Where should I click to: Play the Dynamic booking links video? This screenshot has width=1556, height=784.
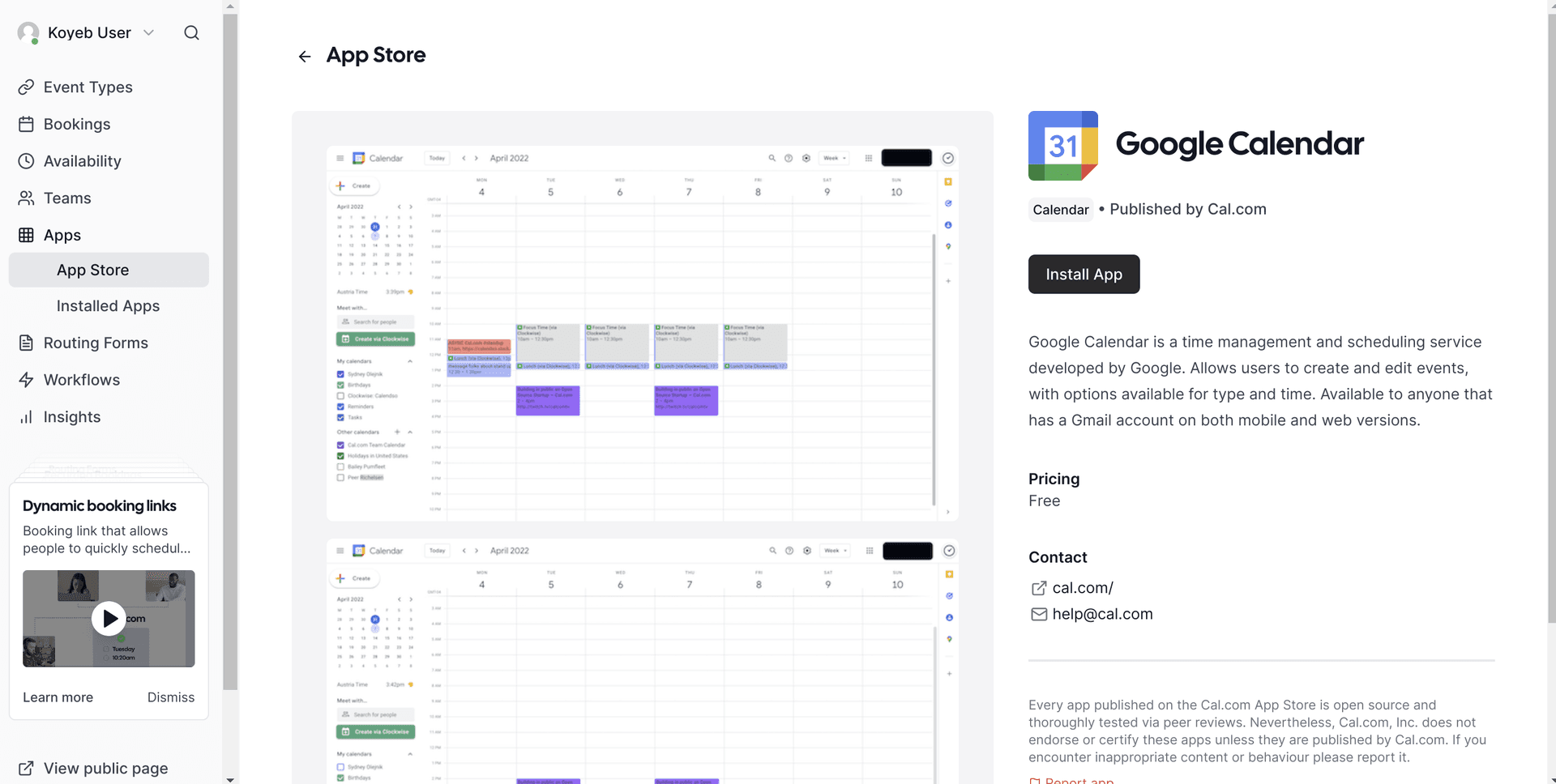109,619
